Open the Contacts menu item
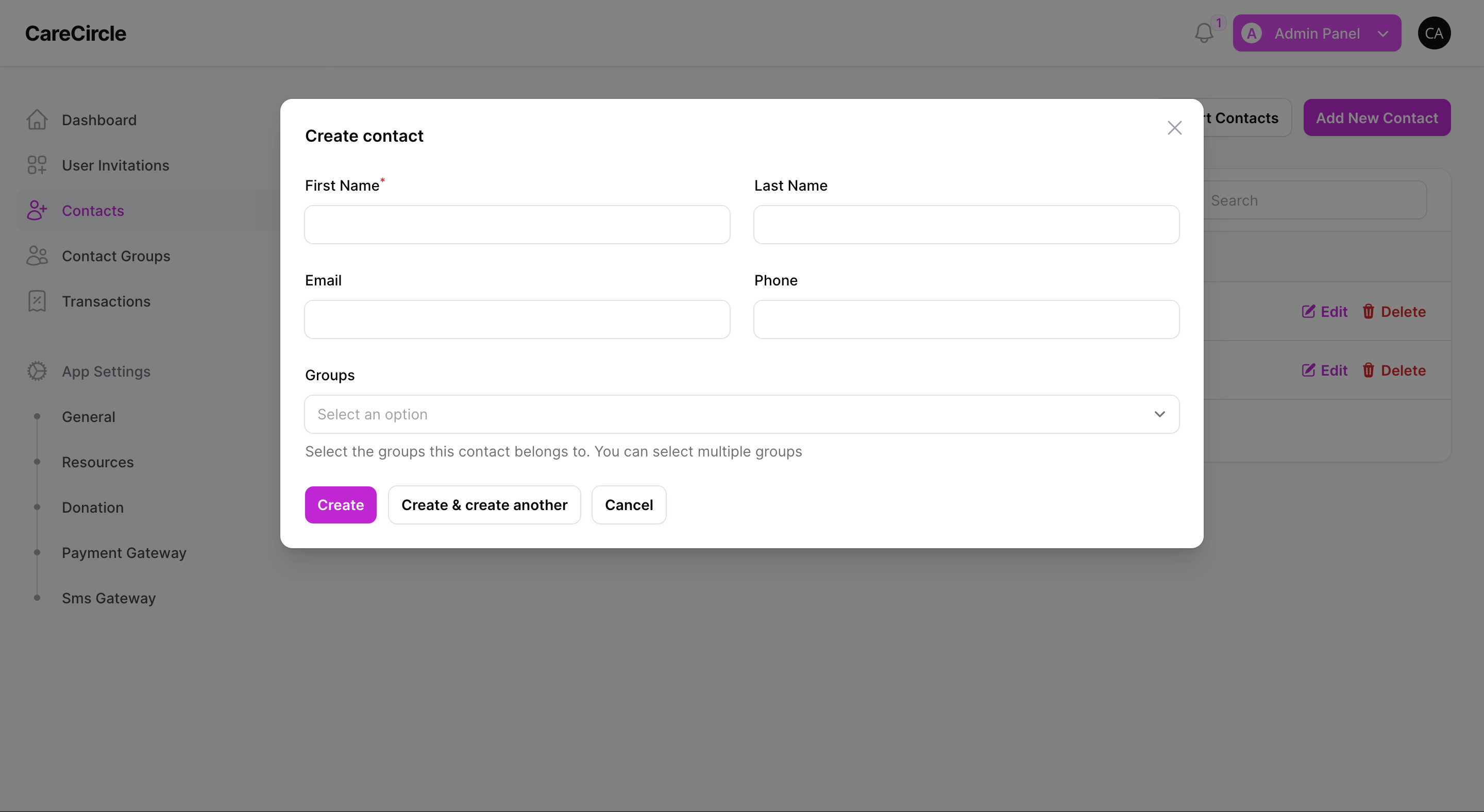The width and height of the screenshot is (1484, 812). pyautogui.click(x=92, y=210)
